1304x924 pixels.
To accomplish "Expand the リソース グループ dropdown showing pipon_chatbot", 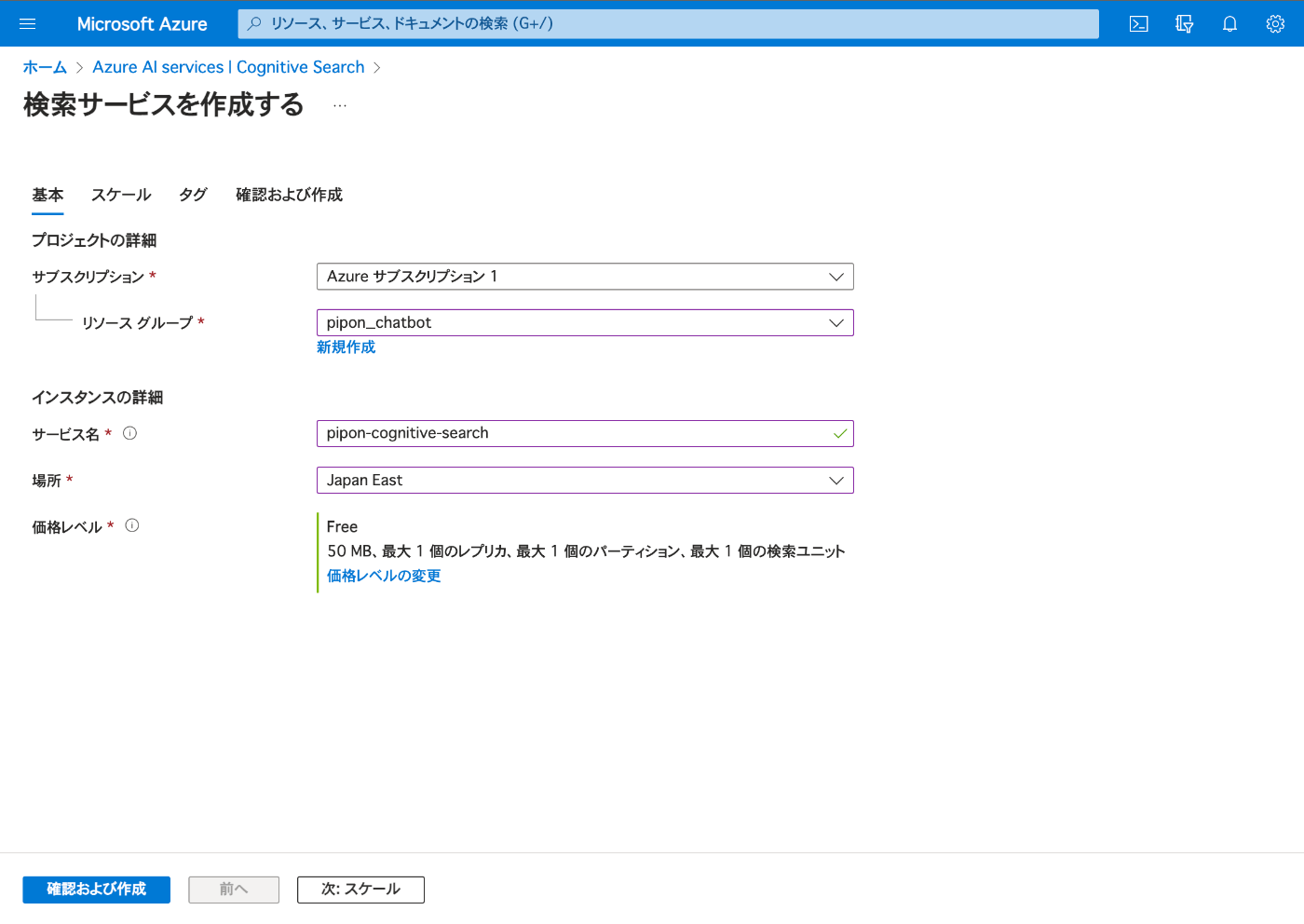I will pos(585,322).
